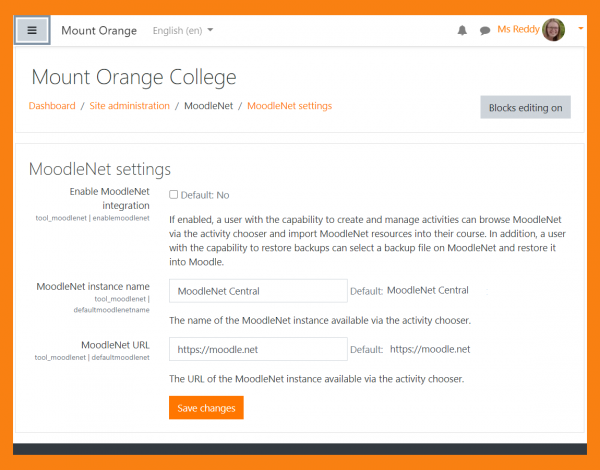Click the Ms Reddy username text
This screenshot has height=470, width=600.
(x=517, y=30)
